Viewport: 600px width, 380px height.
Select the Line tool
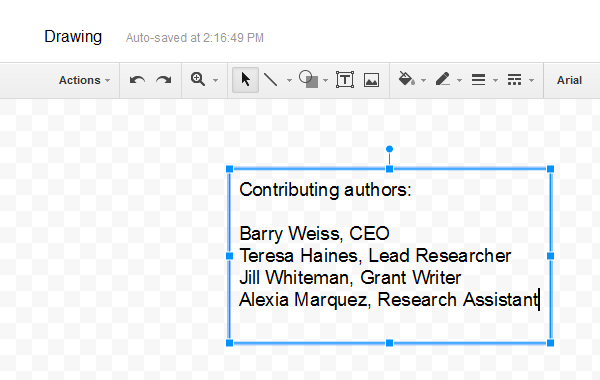[271, 80]
